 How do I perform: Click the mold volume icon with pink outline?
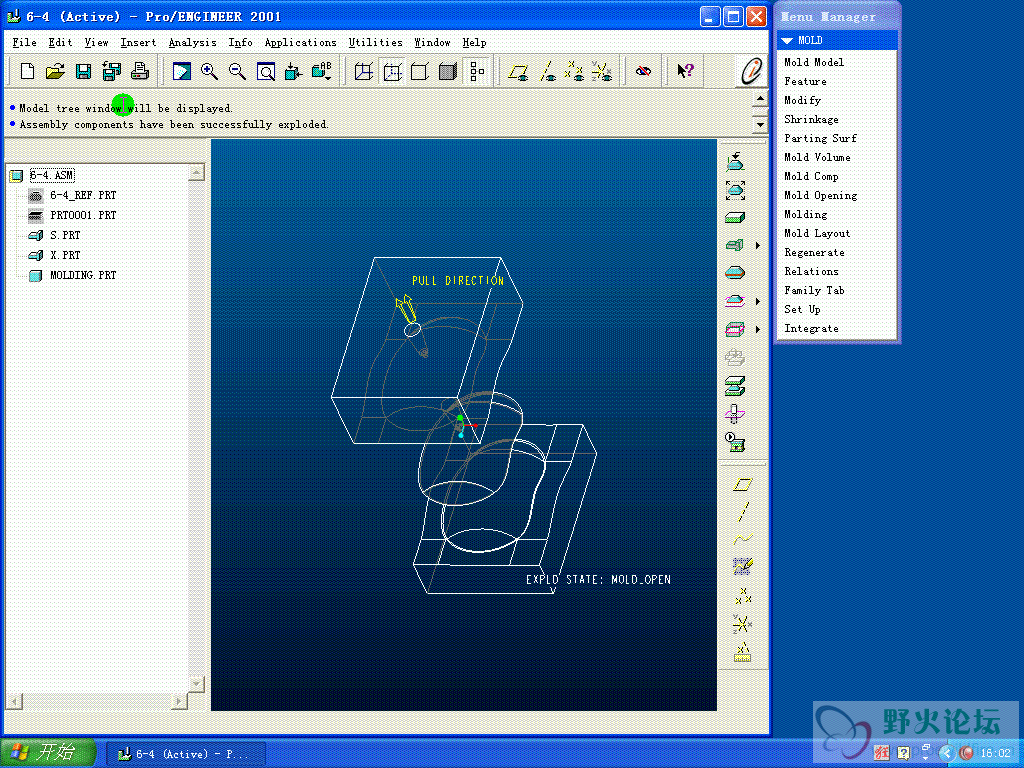click(735, 301)
